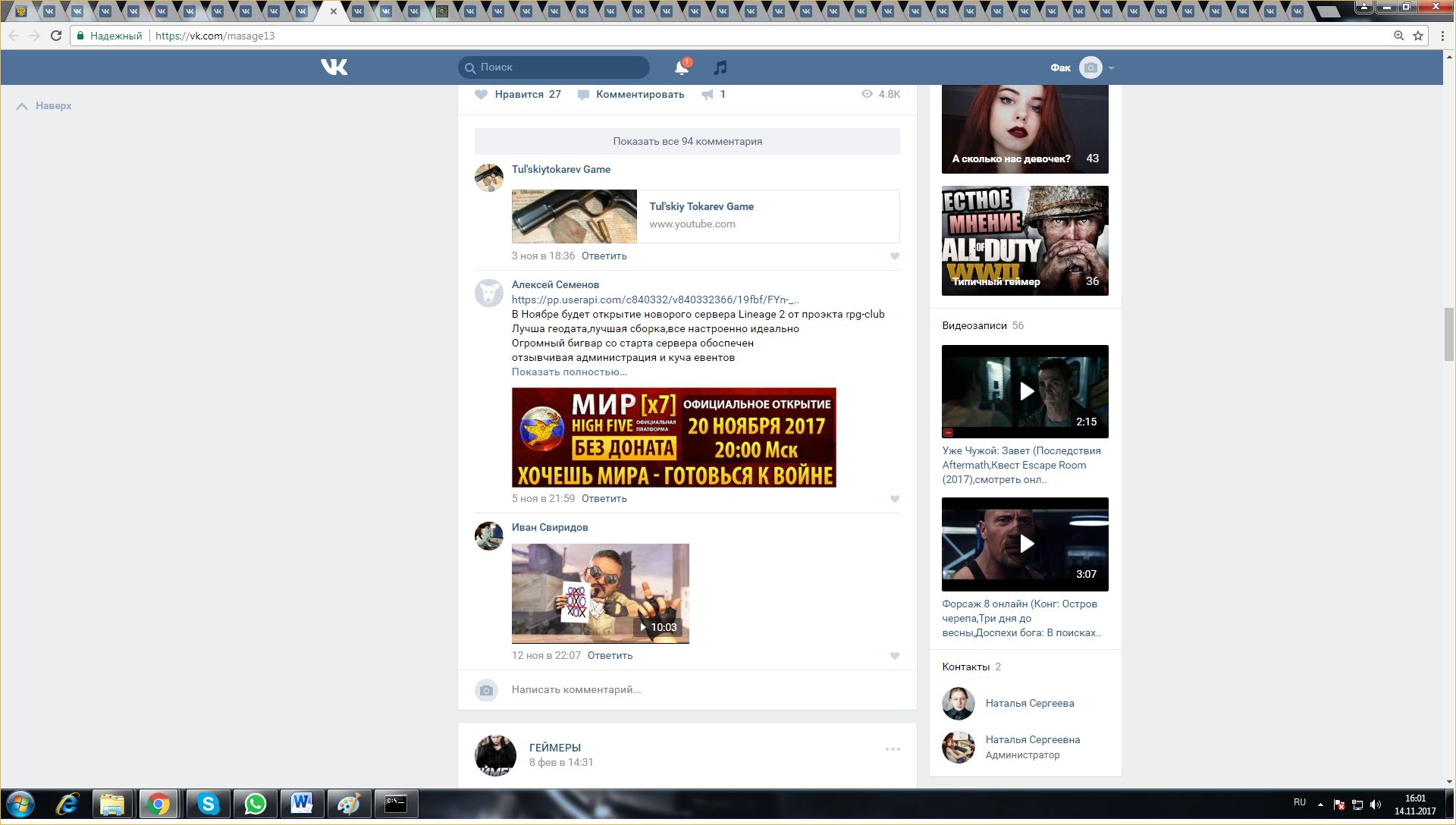Open Алексей Семенов commenter avatar

489,293
